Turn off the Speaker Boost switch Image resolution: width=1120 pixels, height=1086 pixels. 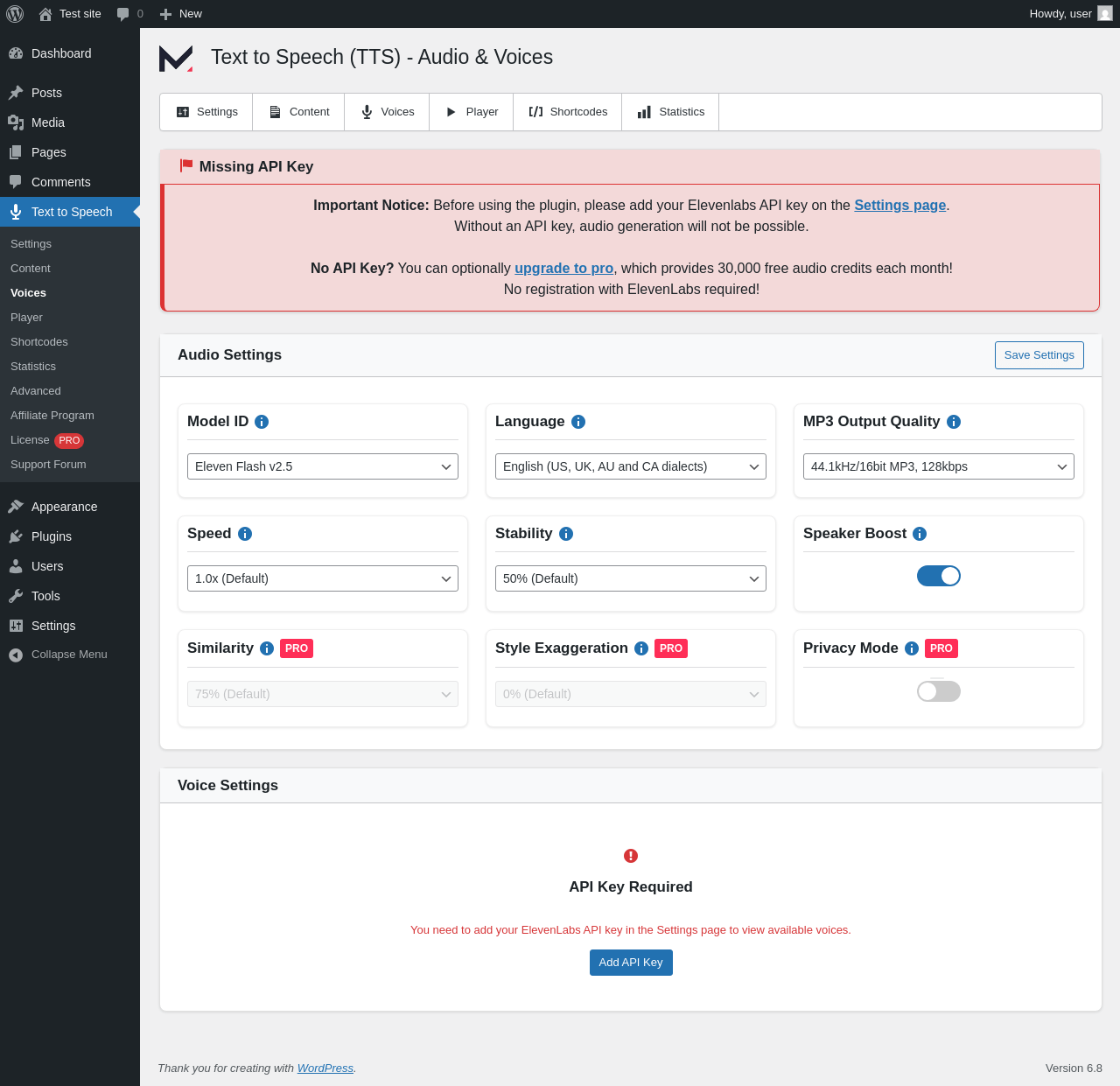click(x=939, y=576)
